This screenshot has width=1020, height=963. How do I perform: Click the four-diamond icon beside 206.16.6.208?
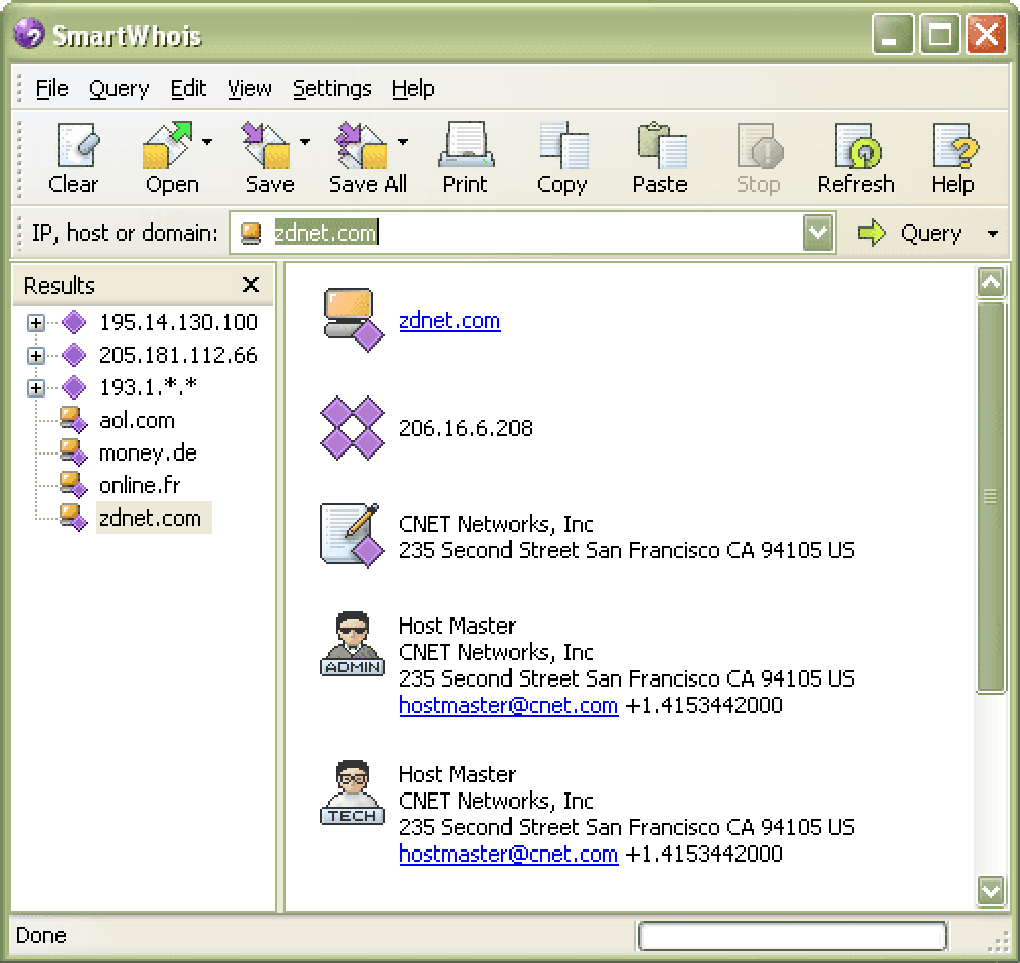(x=353, y=428)
